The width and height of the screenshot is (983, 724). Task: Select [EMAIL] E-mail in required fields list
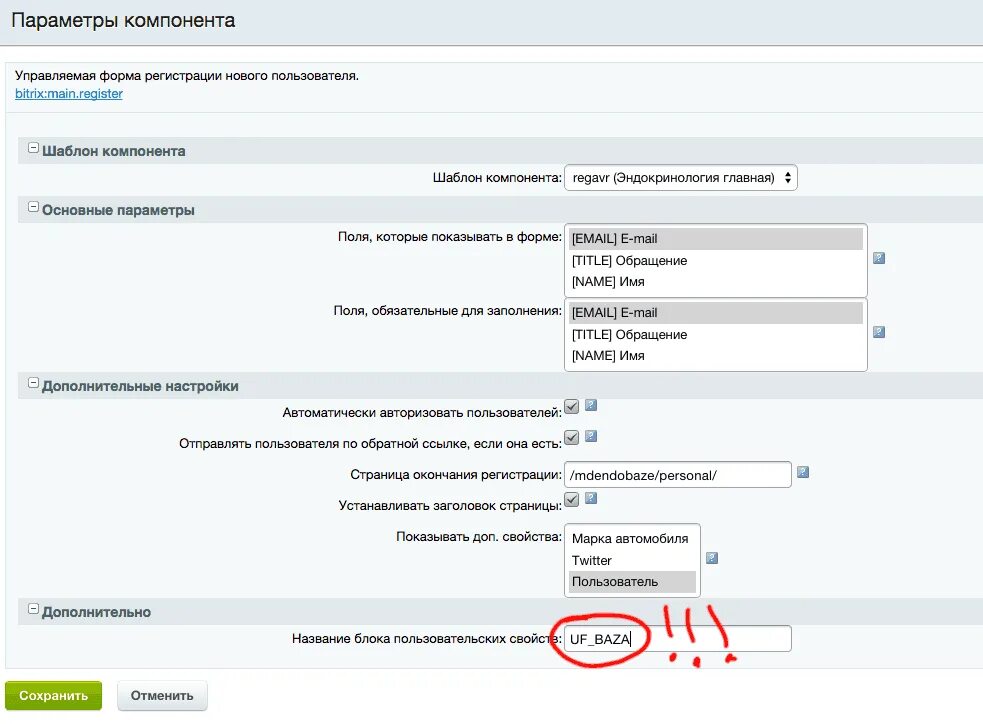click(x=715, y=313)
